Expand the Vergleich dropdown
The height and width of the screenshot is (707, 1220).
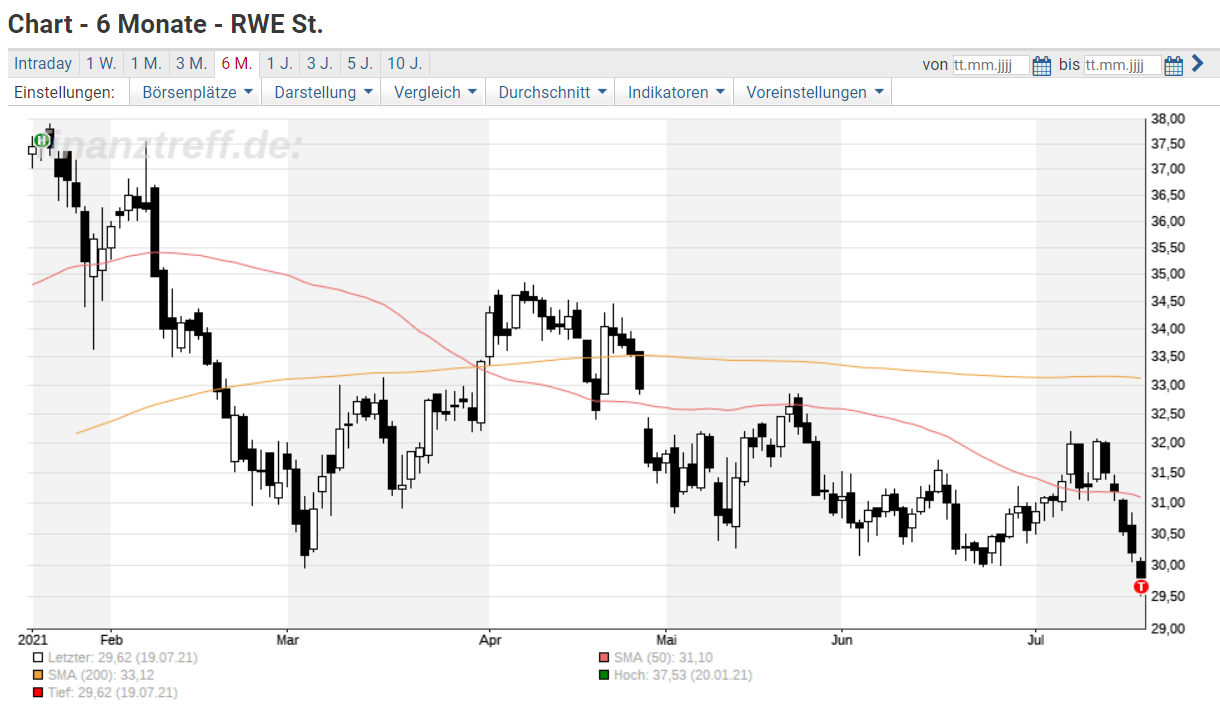(435, 92)
